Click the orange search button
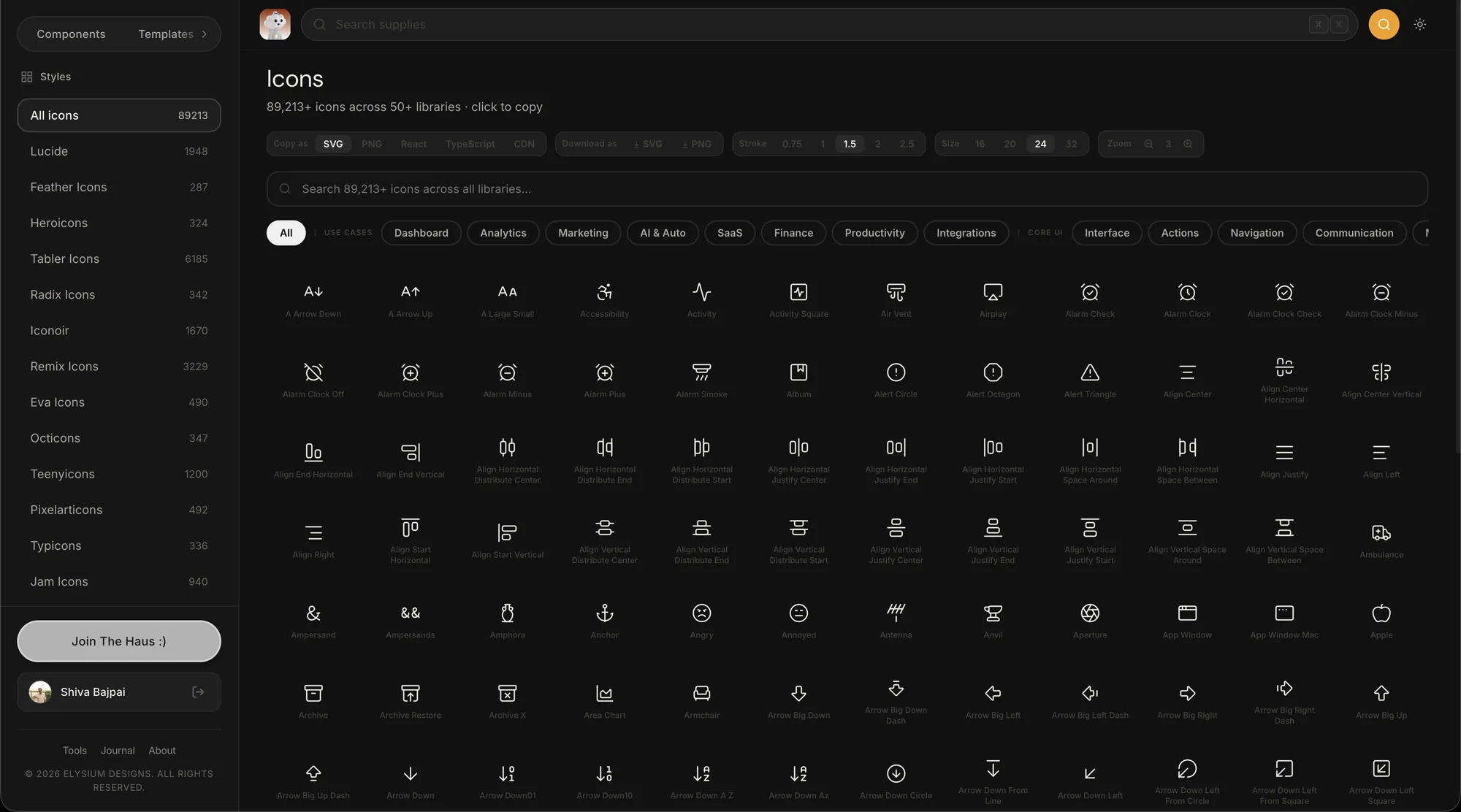The width and height of the screenshot is (1461, 812). click(x=1384, y=24)
